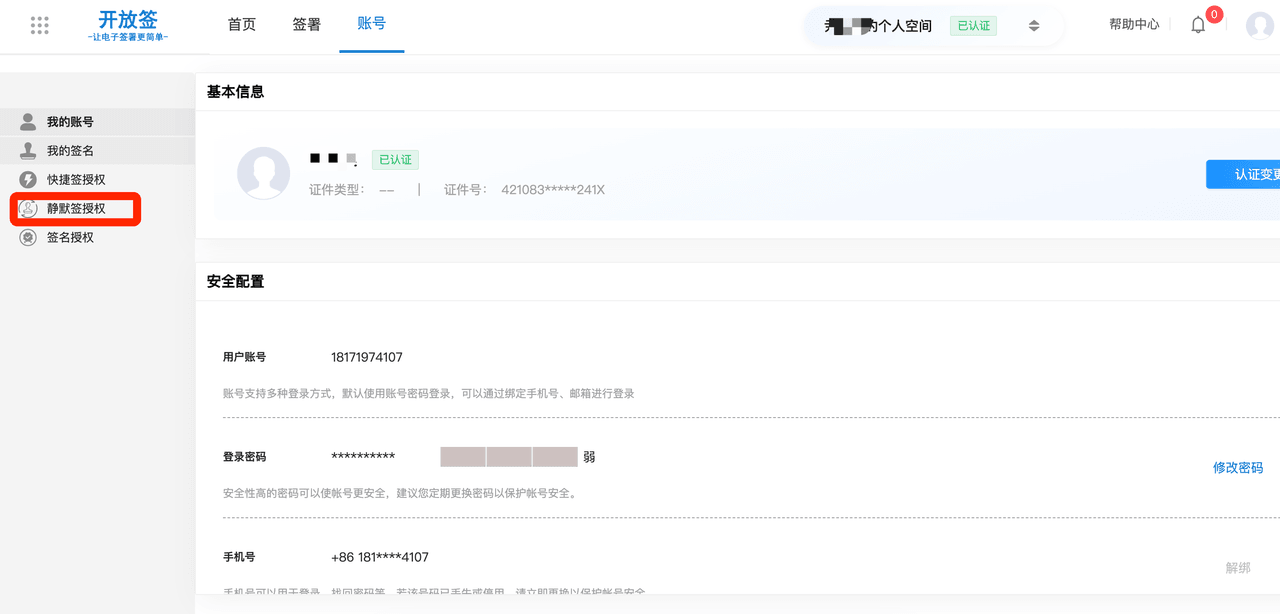The image size is (1280, 614).
Task: Click the 解绑 link for phone number
Action: coord(1238,568)
